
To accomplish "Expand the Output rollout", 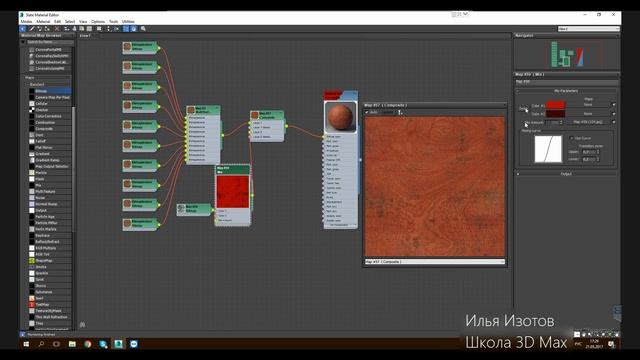I will [x=566, y=174].
